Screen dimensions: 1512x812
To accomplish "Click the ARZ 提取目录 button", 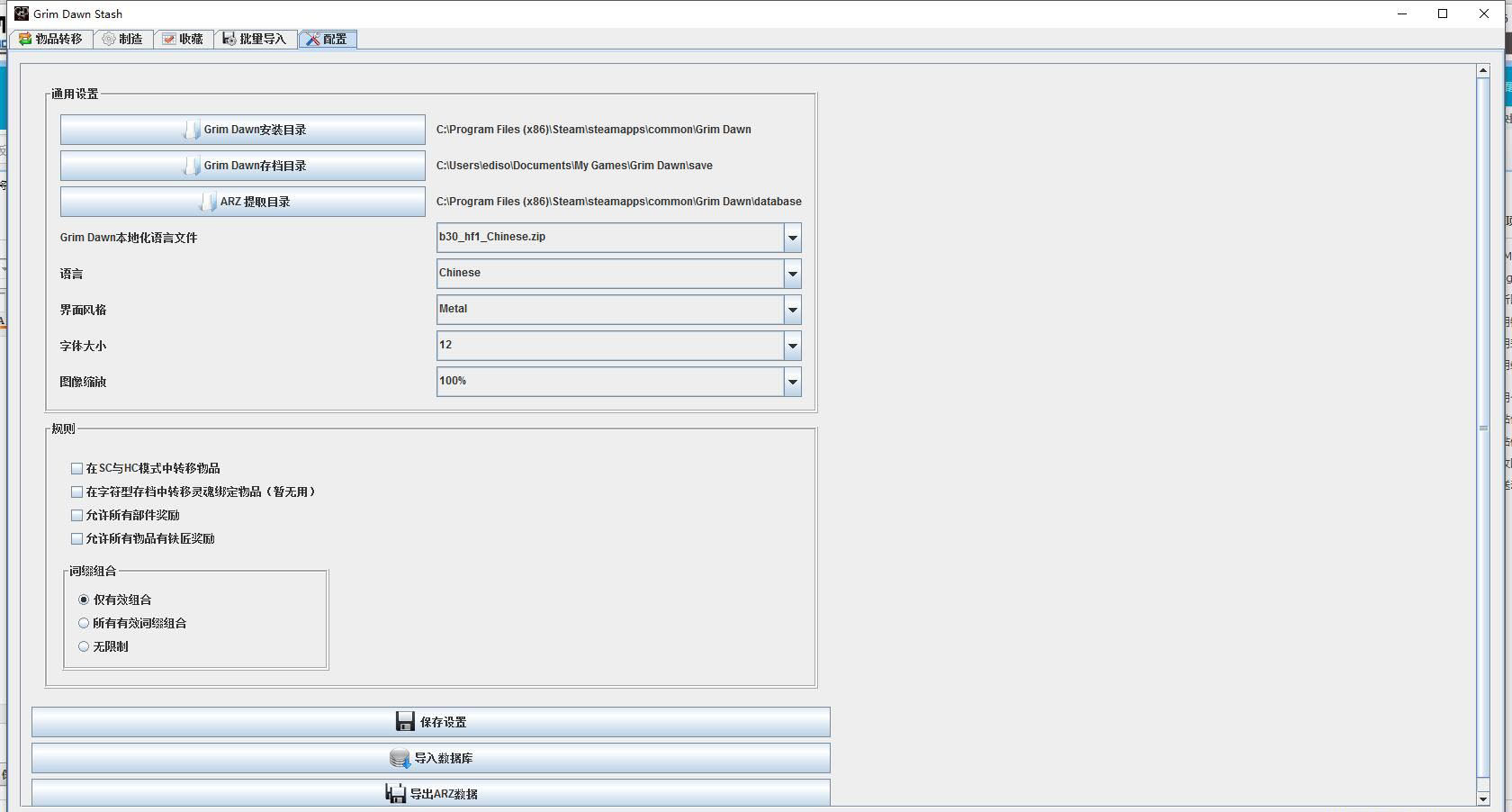I will (243, 202).
